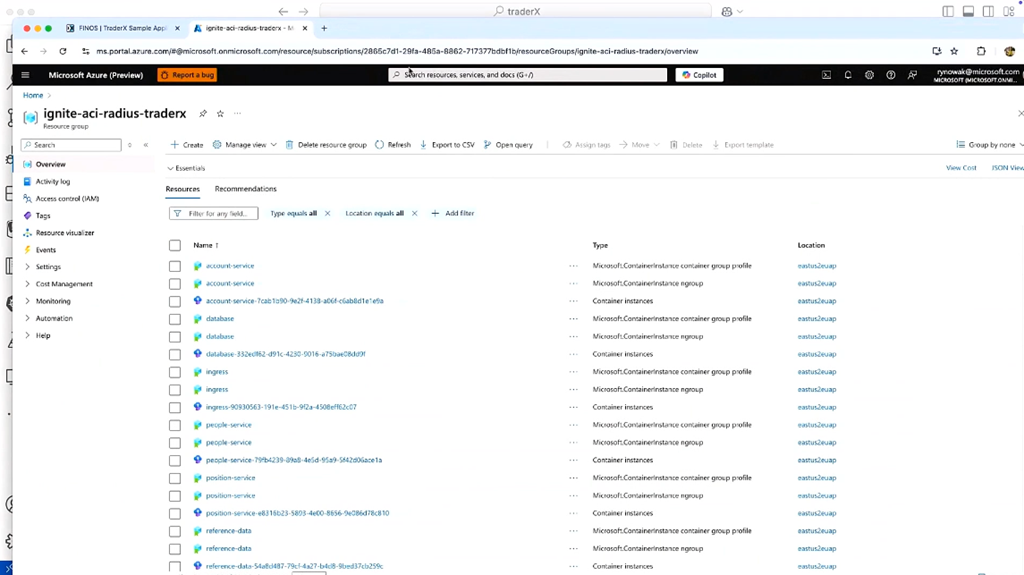The image size is (1024, 575).
Task: Check the ingress container group profile row
Action: tap(175, 372)
